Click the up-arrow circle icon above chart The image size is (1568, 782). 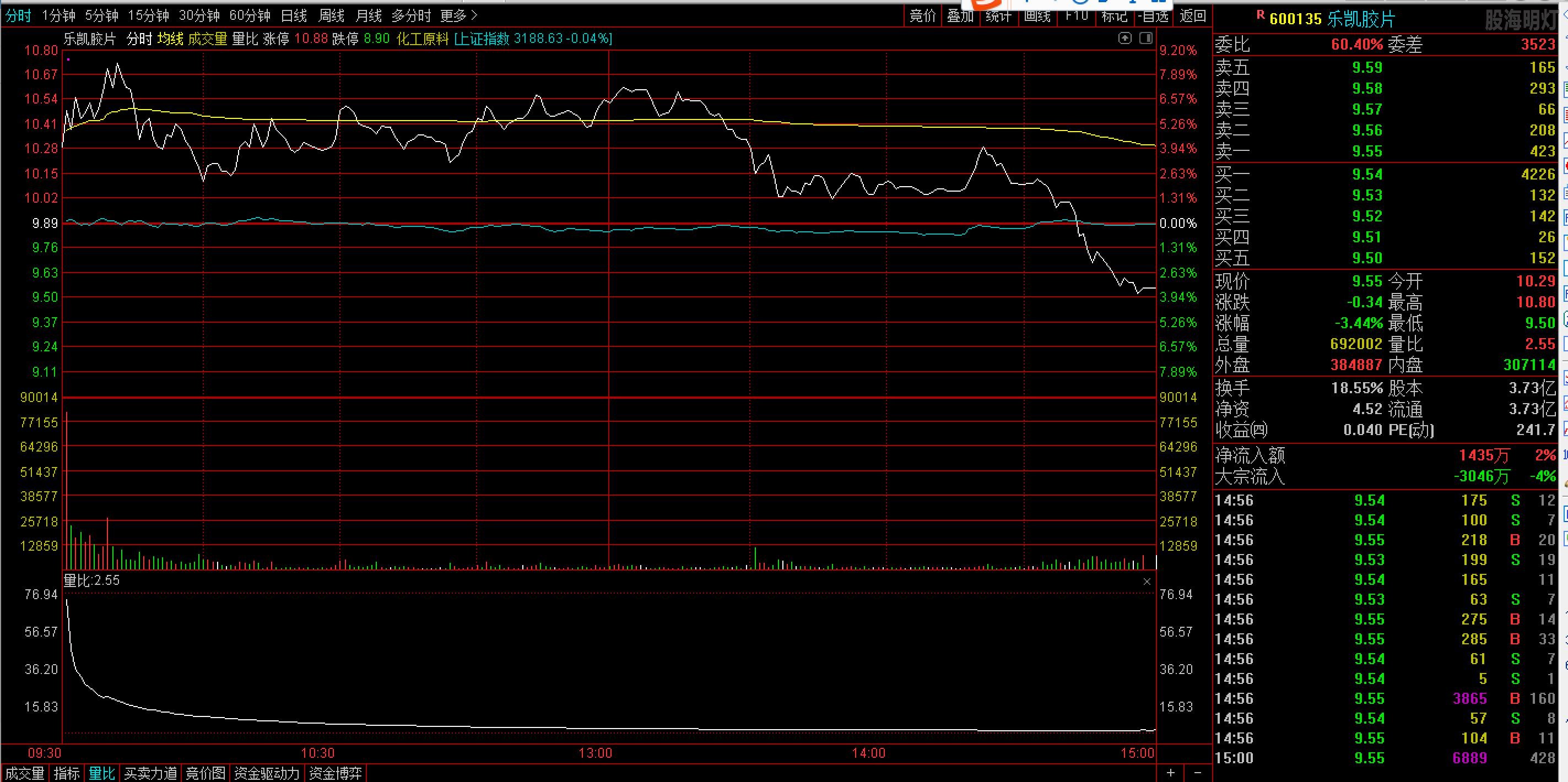[x=1125, y=39]
